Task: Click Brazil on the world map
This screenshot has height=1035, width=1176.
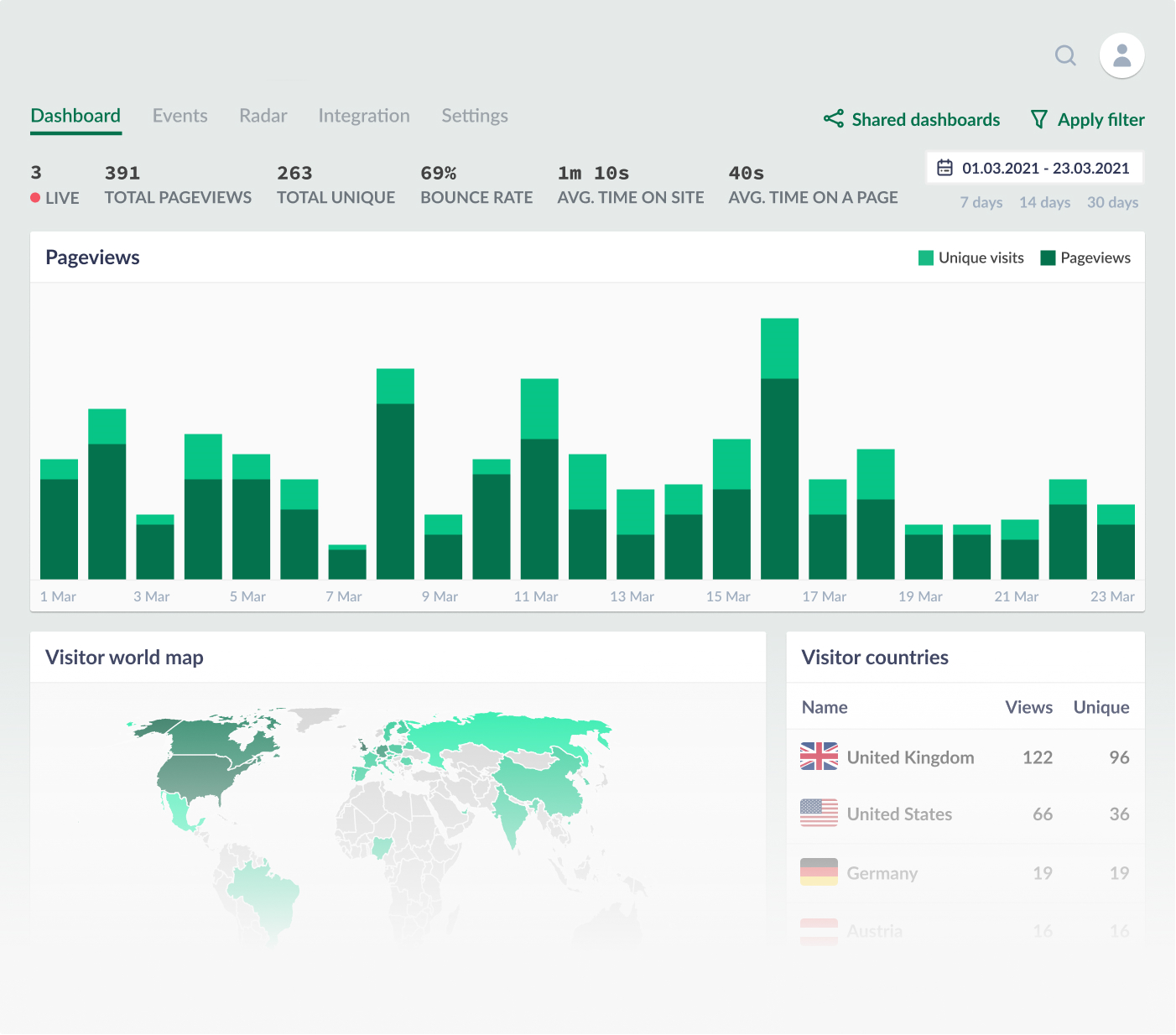Action: (267, 897)
